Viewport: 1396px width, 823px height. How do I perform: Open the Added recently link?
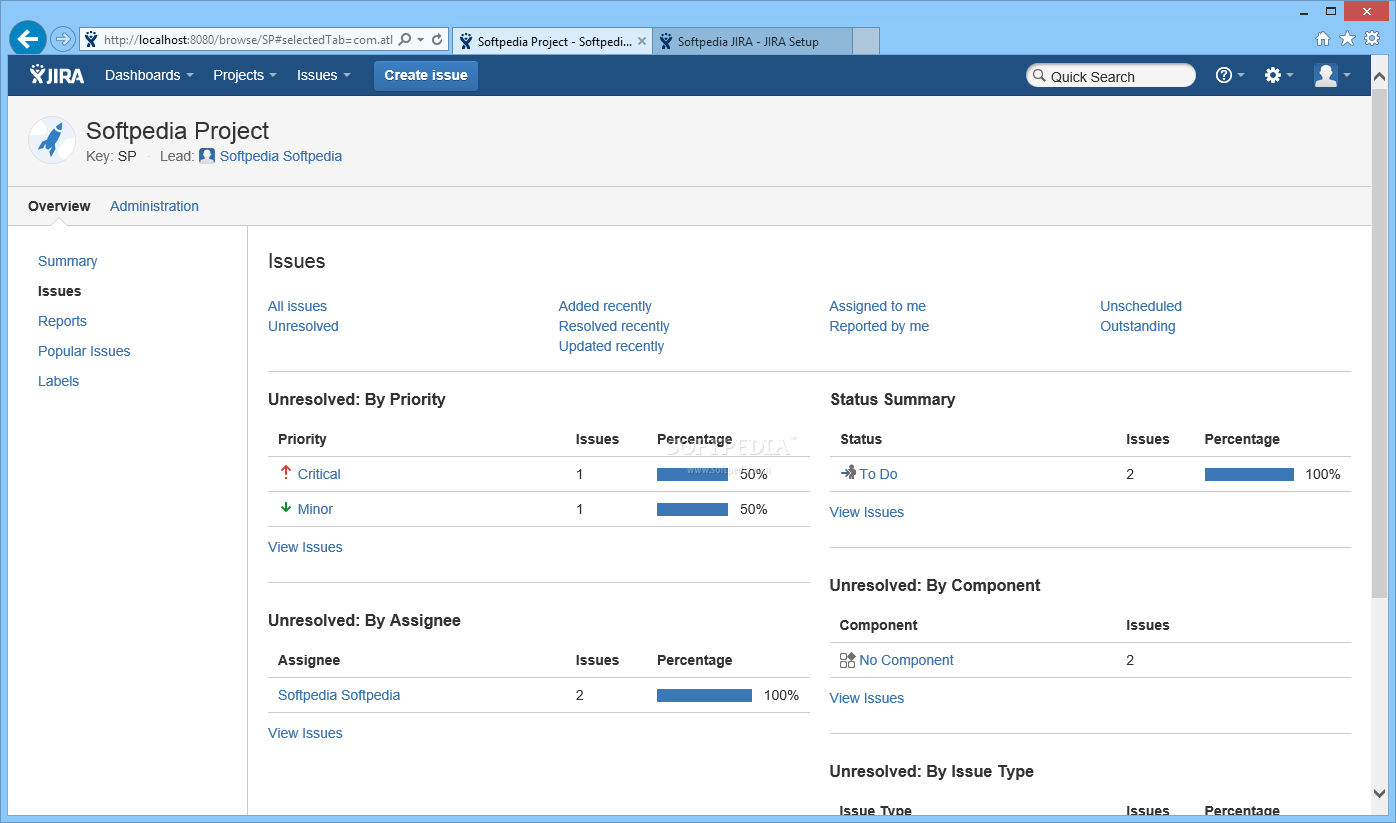[x=605, y=306]
